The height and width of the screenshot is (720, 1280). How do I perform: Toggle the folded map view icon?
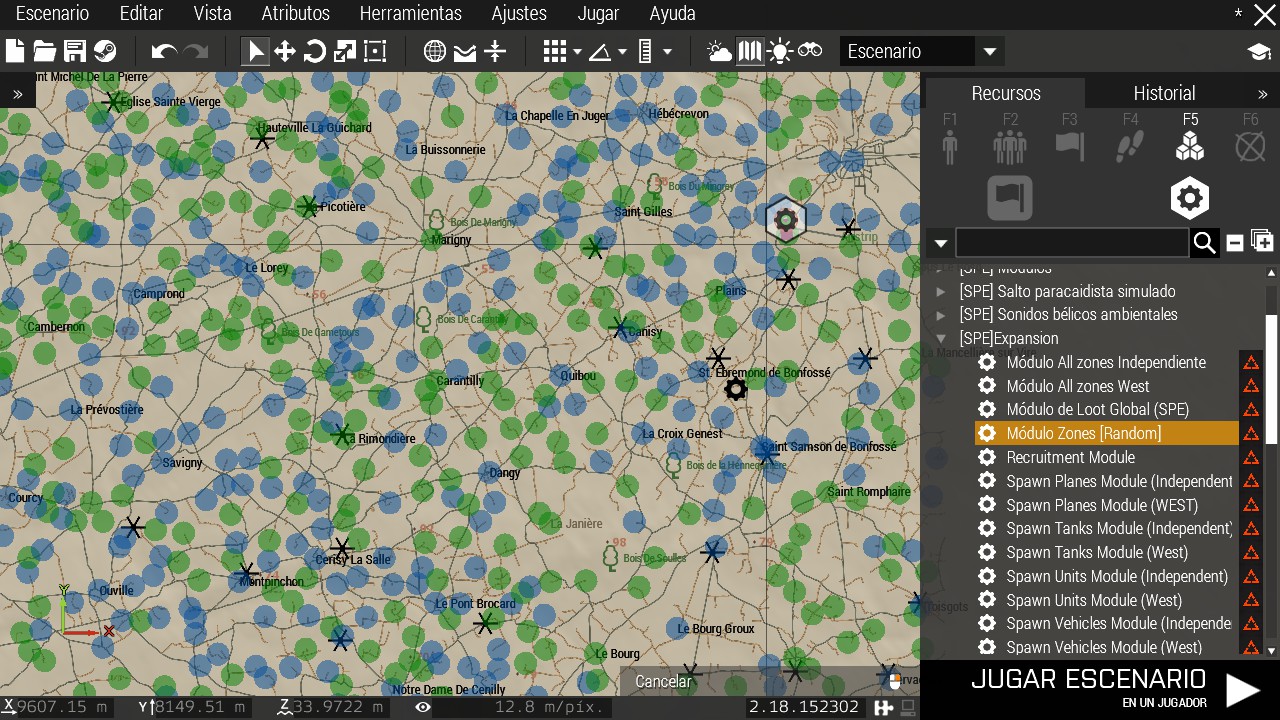click(x=749, y=51)
